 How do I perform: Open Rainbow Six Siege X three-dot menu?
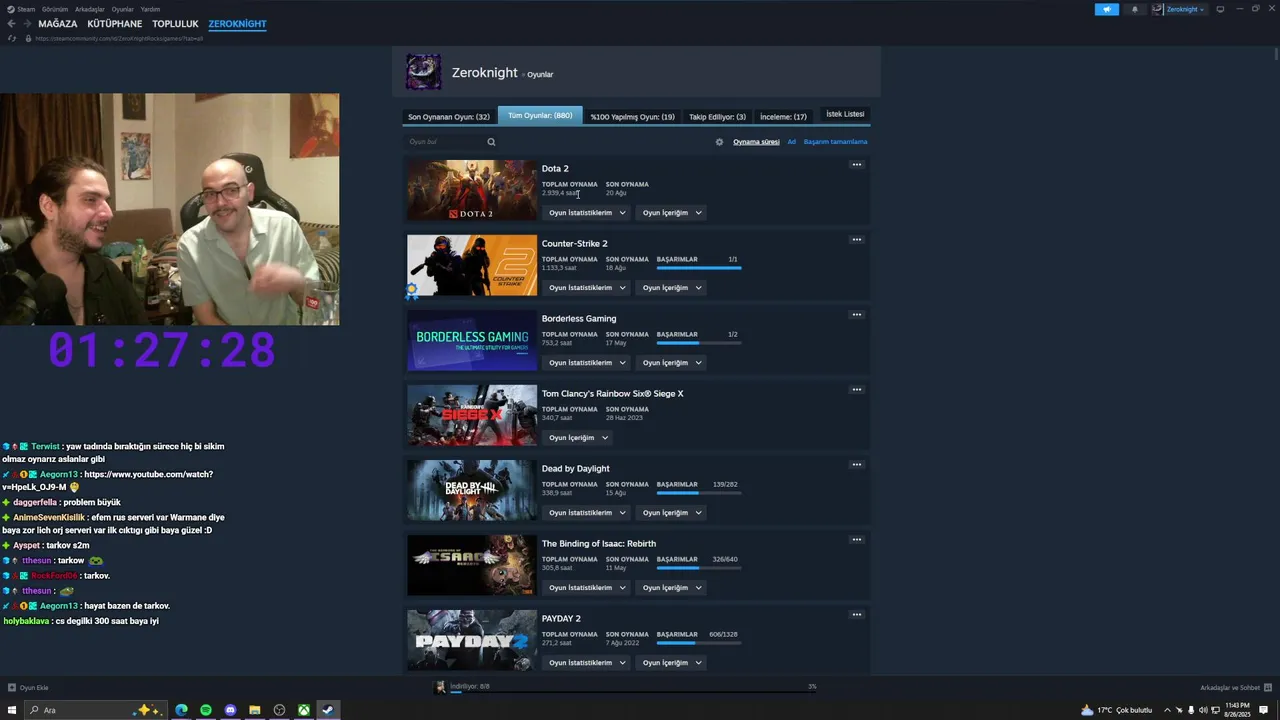pos(856,390)
